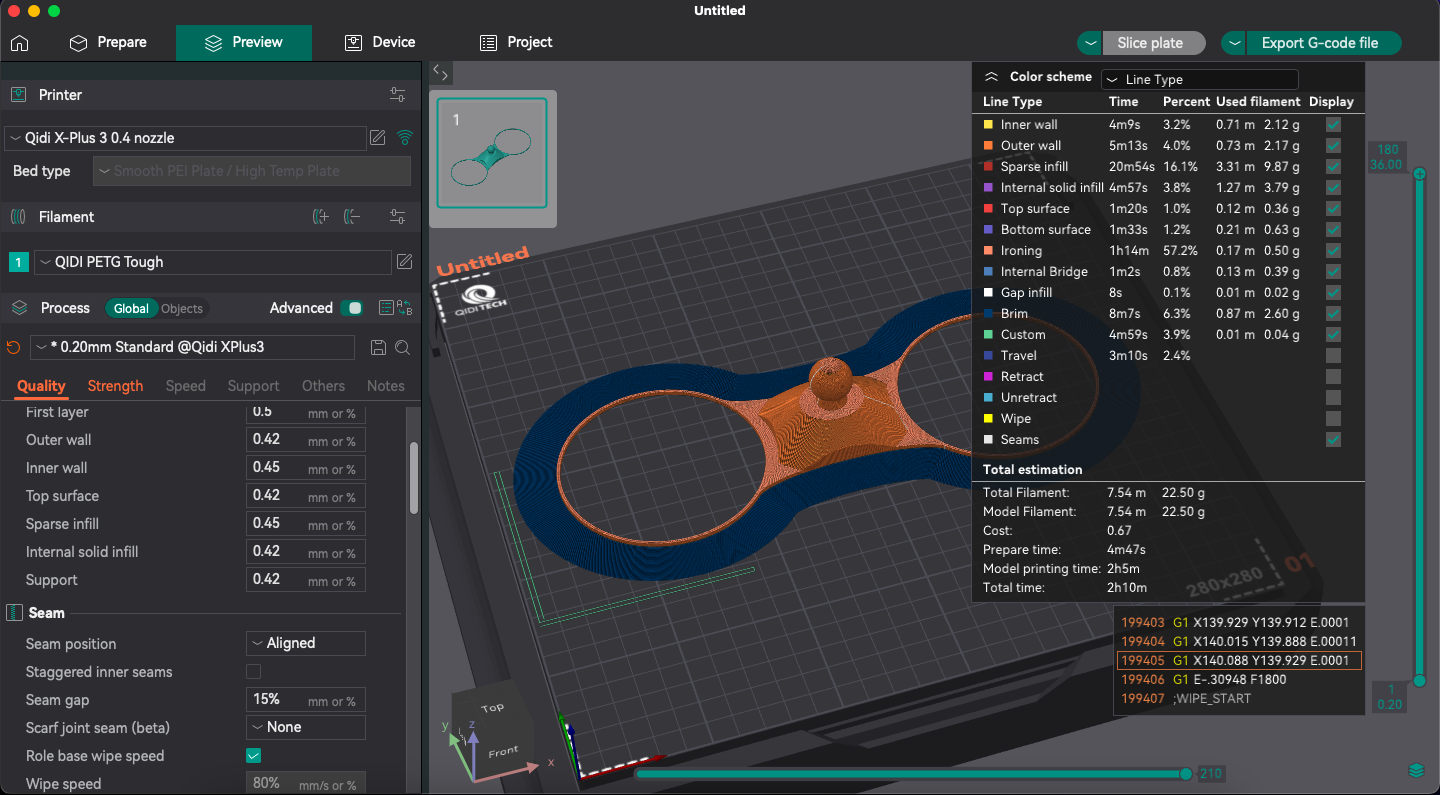
Task: Save the process preset with disk icon
Action: 378,348
